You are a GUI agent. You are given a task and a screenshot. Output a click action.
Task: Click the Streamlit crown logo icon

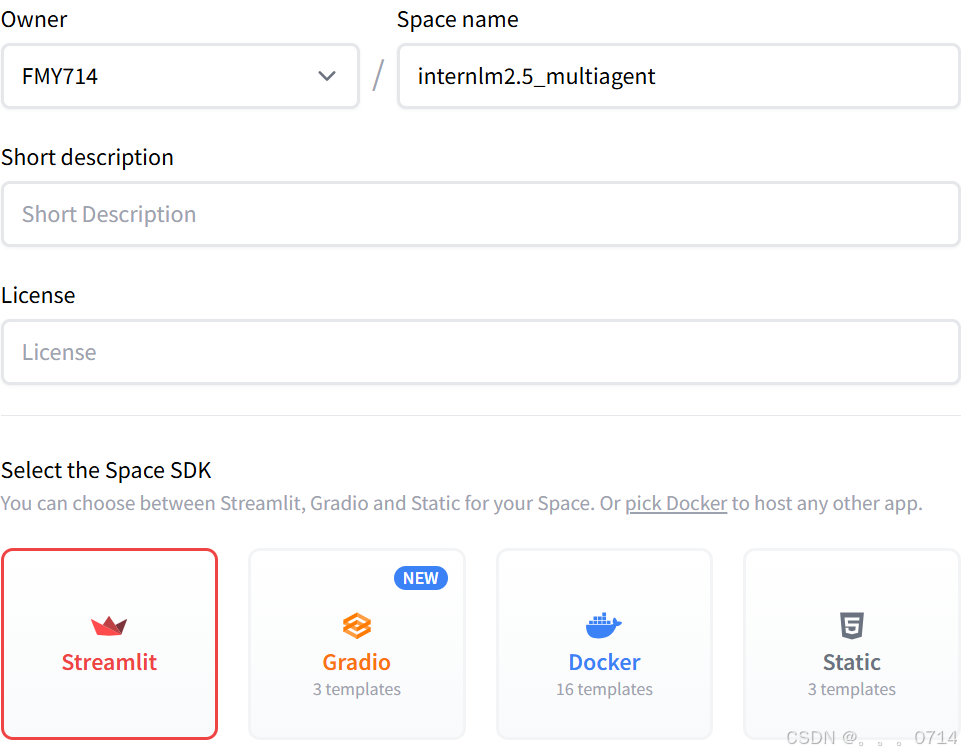point(109,626)
